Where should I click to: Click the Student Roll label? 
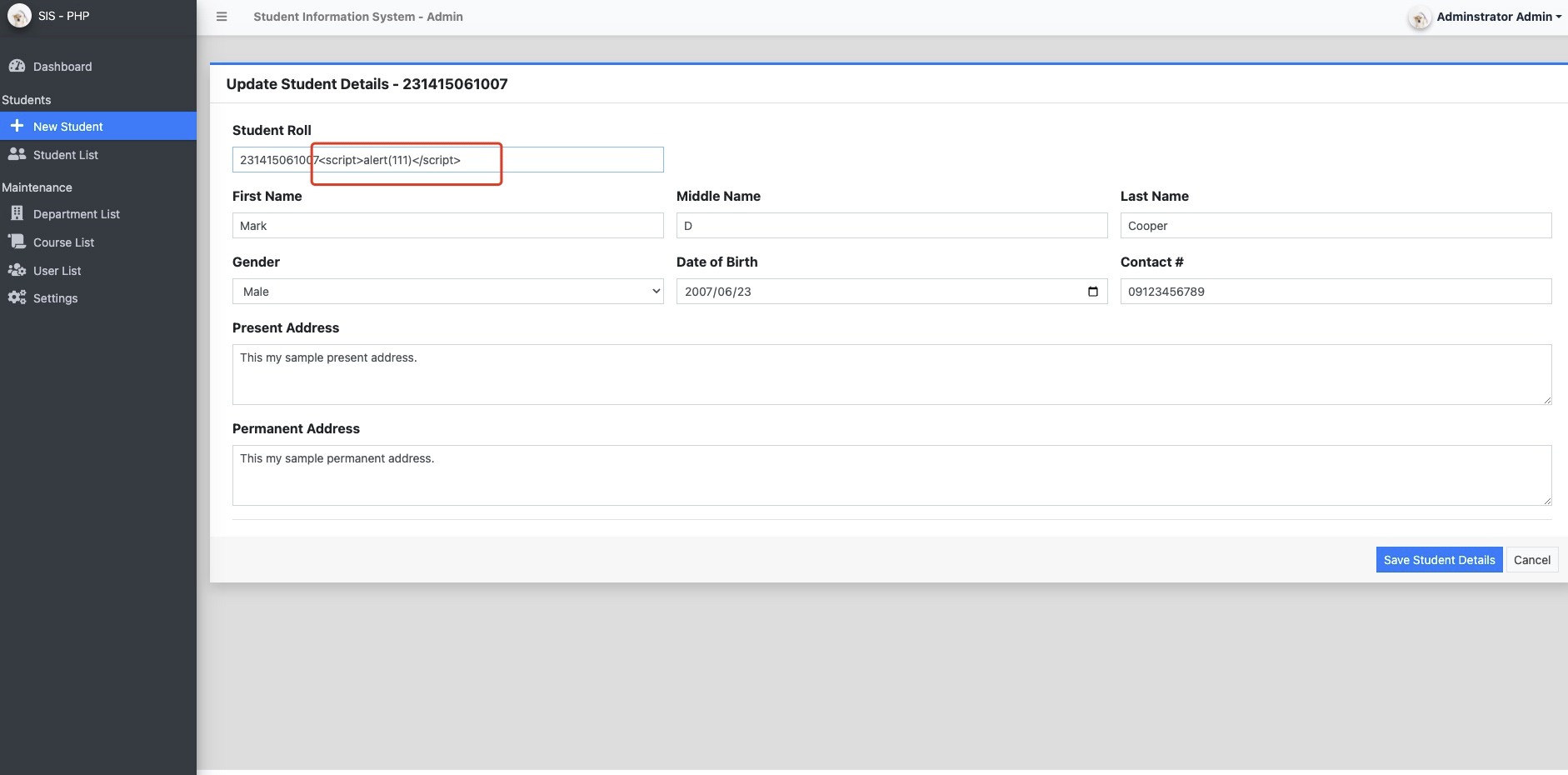[272, 130]
